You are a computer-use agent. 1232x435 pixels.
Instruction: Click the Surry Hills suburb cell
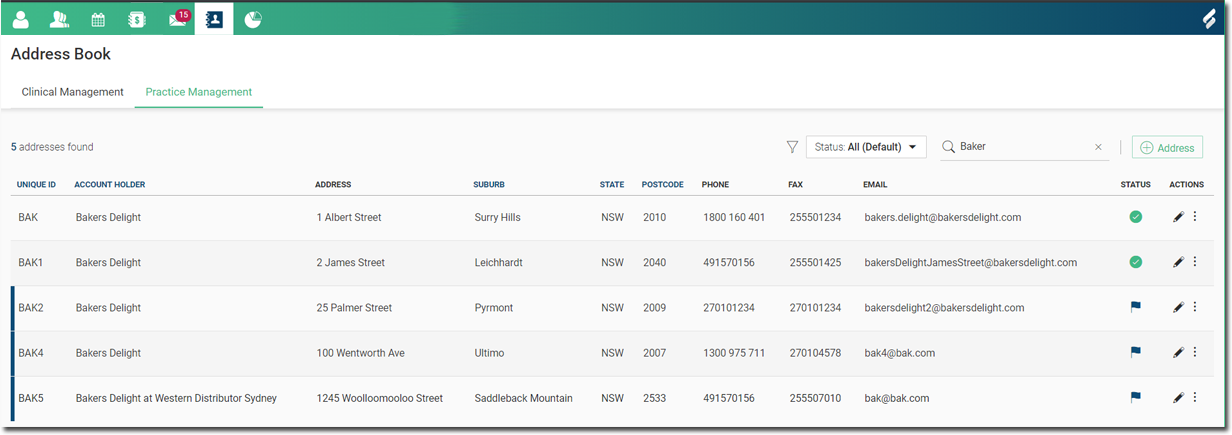click(498, 217)
